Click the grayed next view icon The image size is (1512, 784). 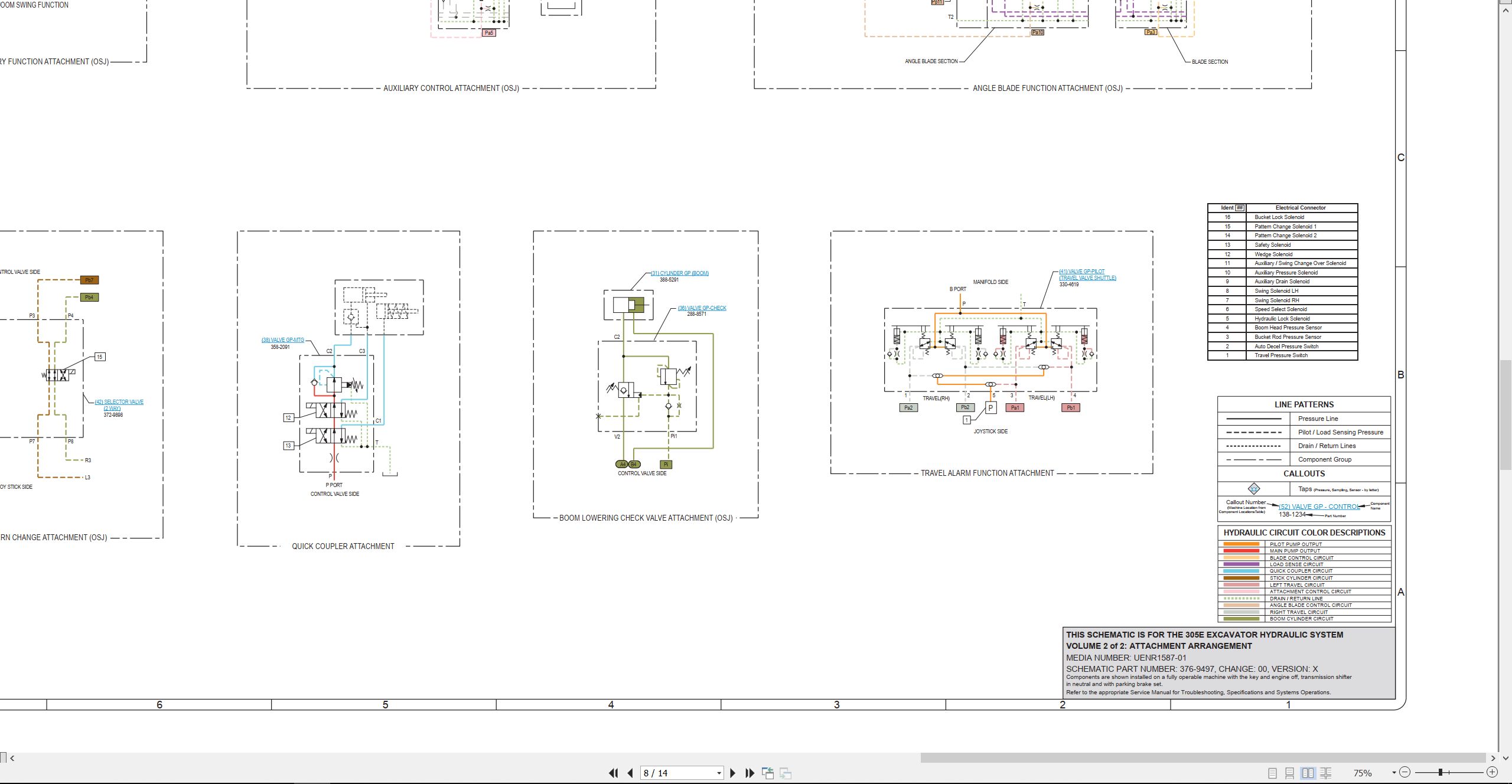pyautogui.click(x=786, y=773)
